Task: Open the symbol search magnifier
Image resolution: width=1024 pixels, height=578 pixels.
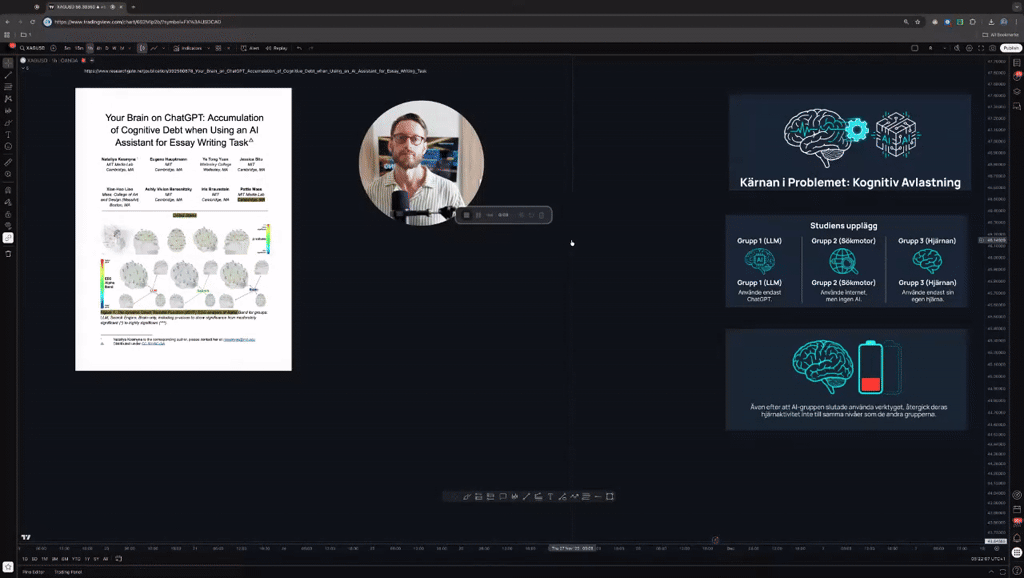Action: (x=20, y=48)
